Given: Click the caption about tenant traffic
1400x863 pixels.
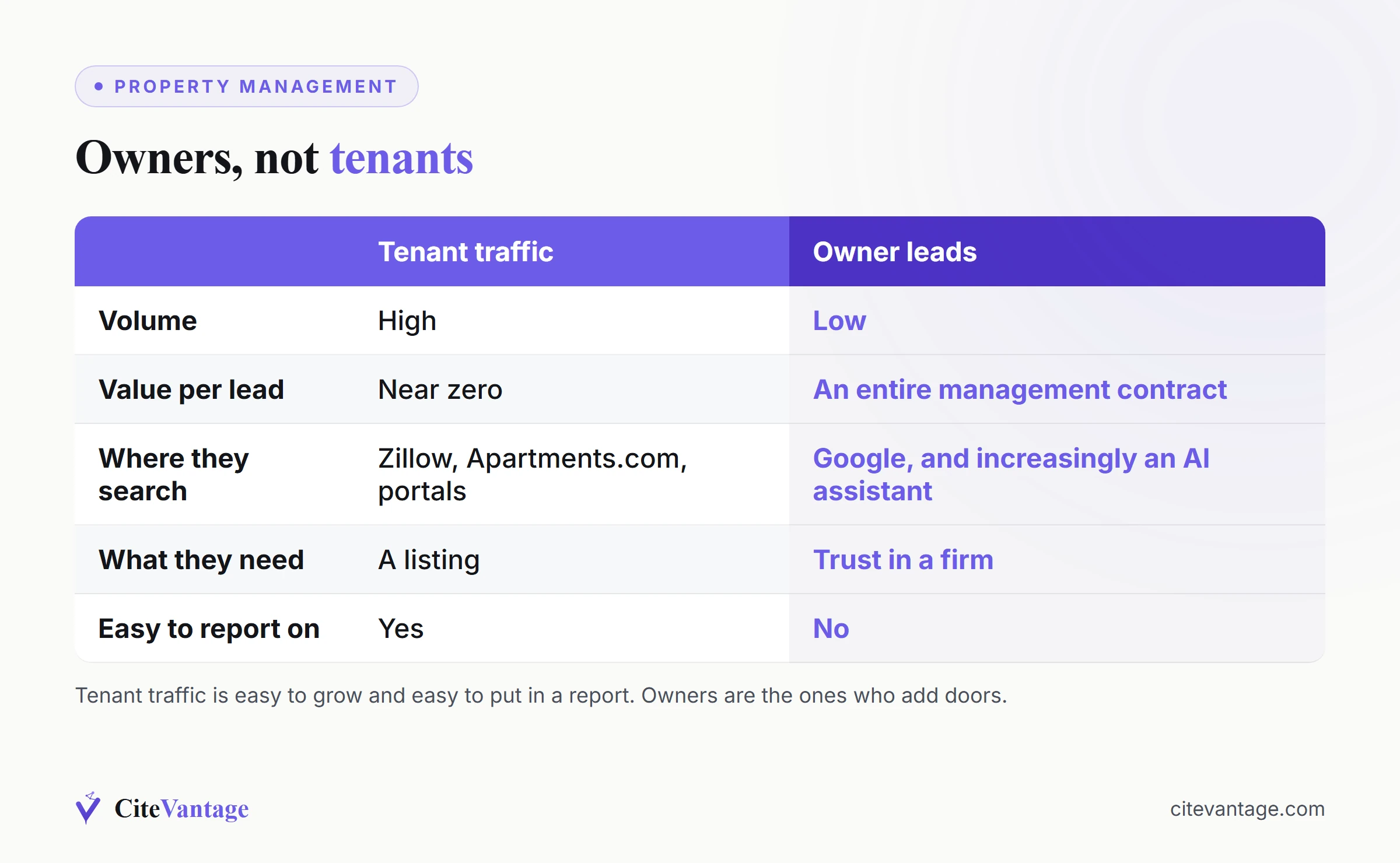Looking at the screenshot, I should tap(541, 696).
